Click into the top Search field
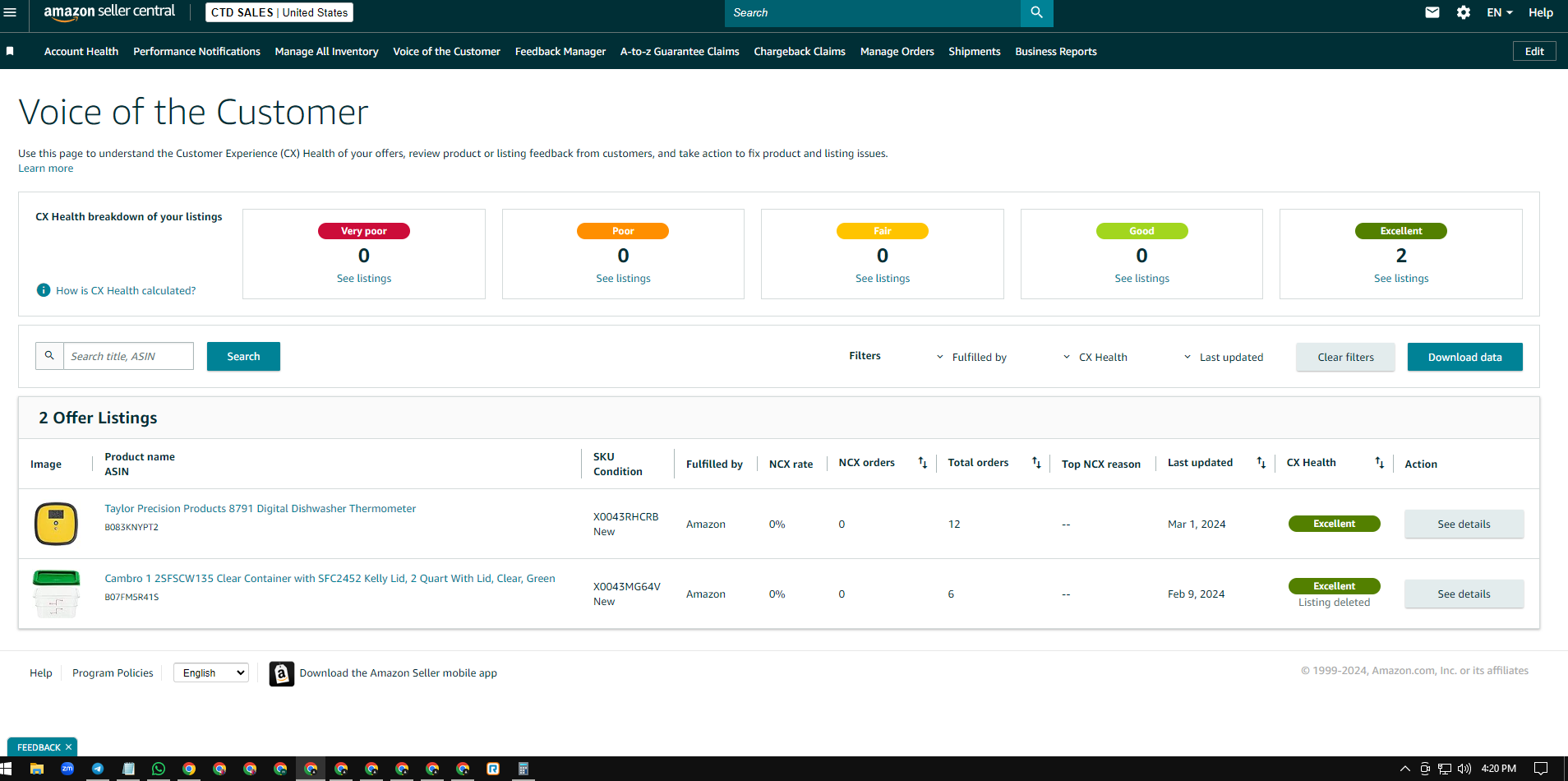 tap(873, 12)
